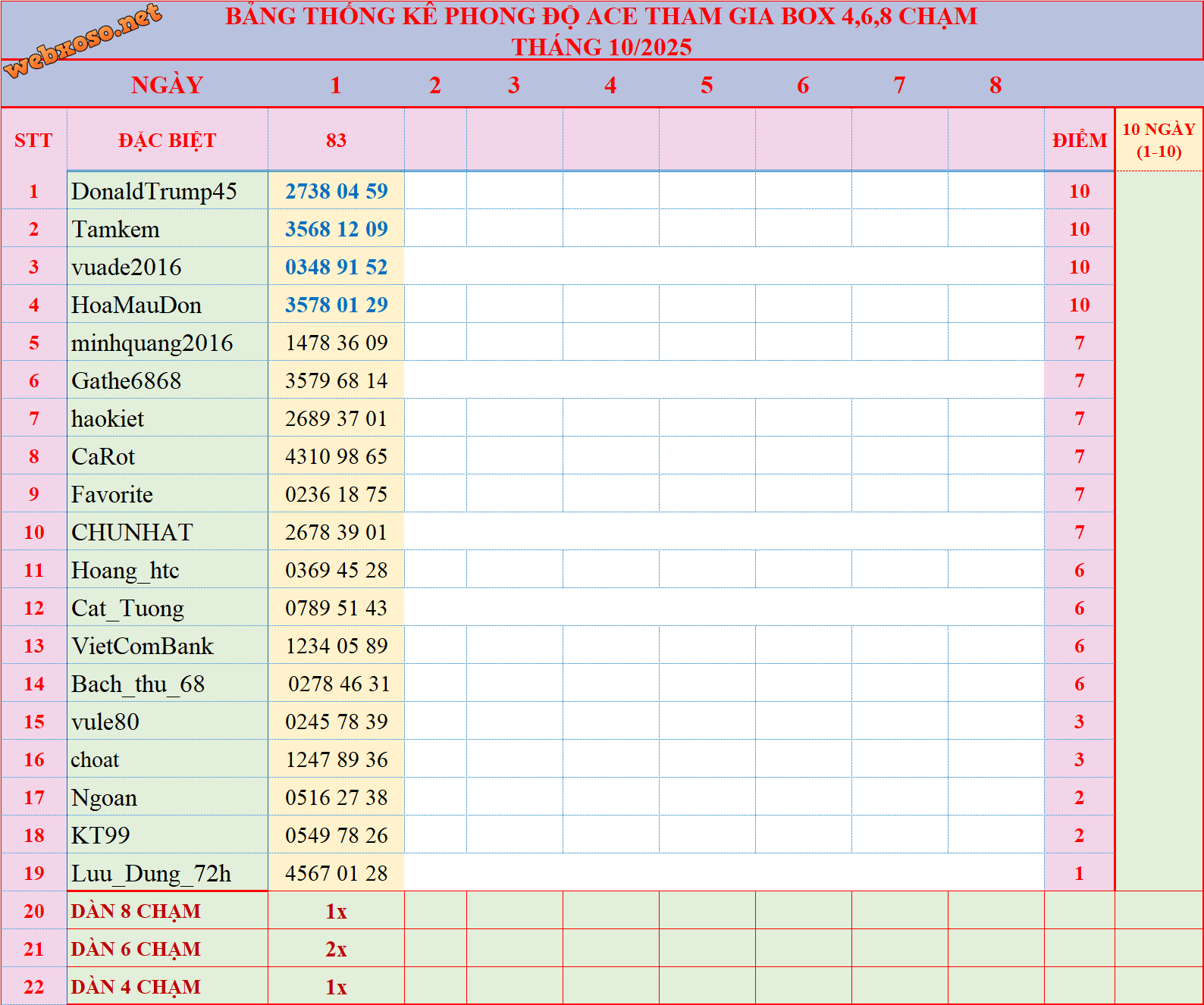The image size is (1204, 1005).
Task: Click the Gathe6868 name cell
Action: click(127, 380)
